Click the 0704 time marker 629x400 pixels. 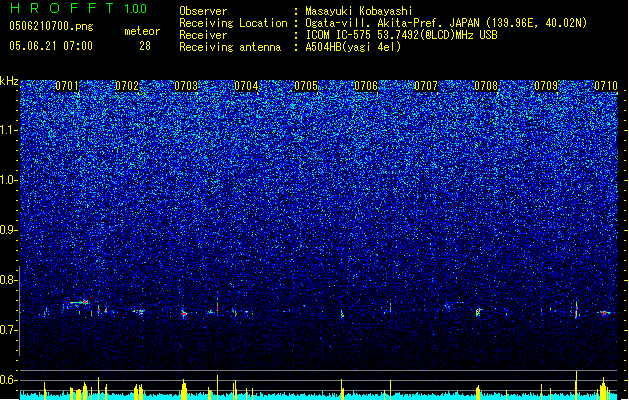point(246,86)
